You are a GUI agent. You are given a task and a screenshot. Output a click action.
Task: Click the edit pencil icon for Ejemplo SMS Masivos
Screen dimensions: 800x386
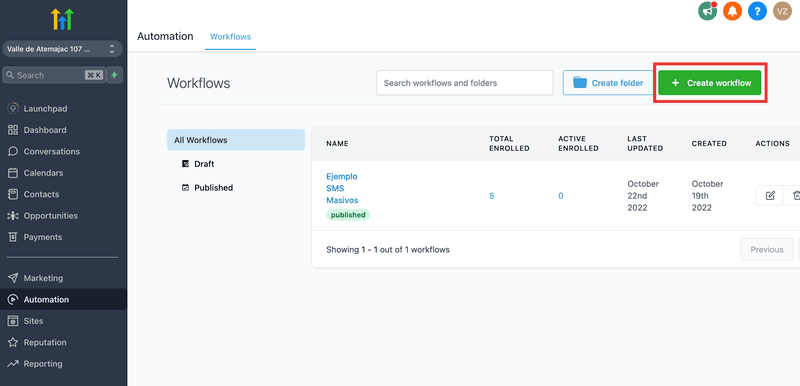770,195
